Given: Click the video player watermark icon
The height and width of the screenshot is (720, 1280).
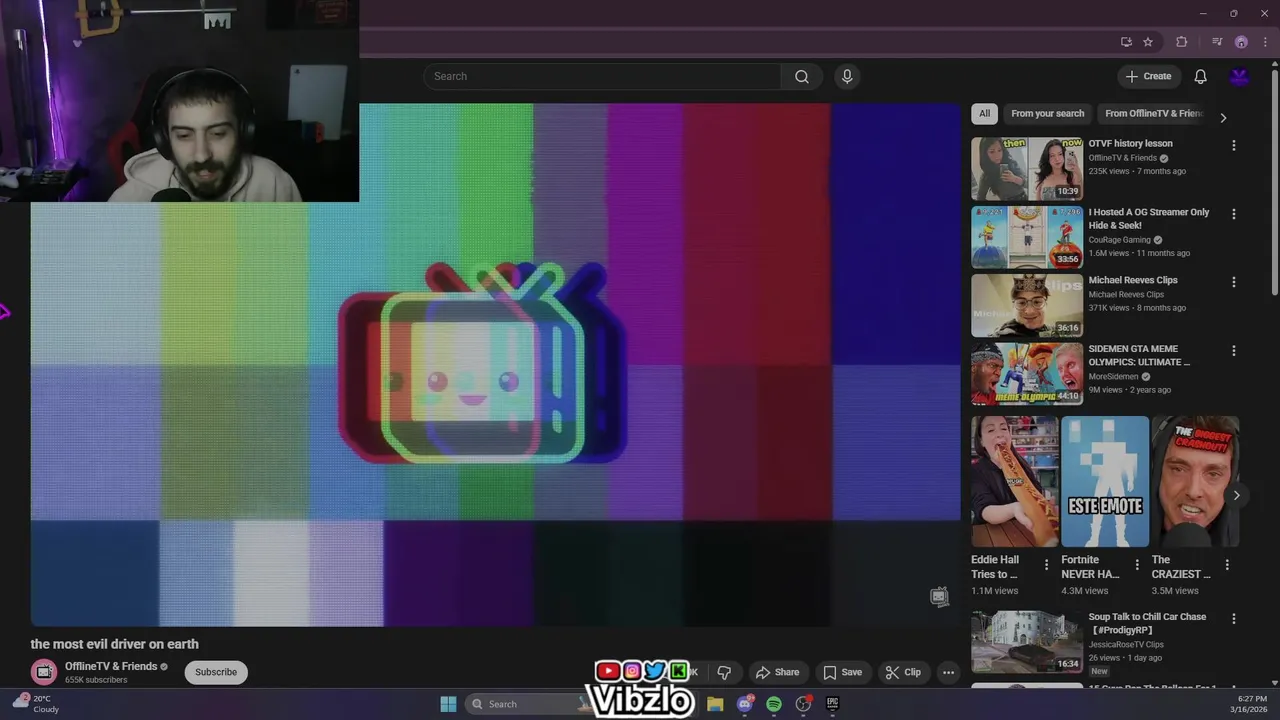Looking at the screenshot, I should tap(938, 597).
